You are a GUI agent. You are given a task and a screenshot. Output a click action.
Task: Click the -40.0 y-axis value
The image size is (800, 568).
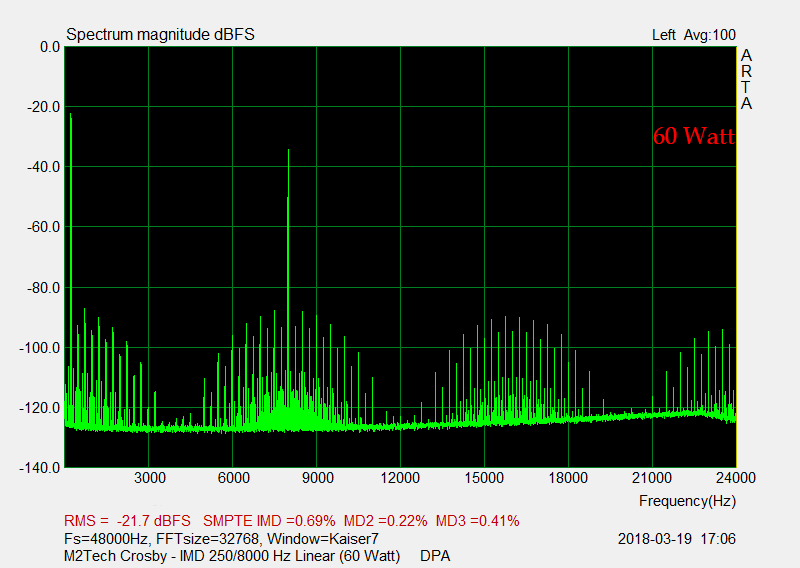point(43,167)
